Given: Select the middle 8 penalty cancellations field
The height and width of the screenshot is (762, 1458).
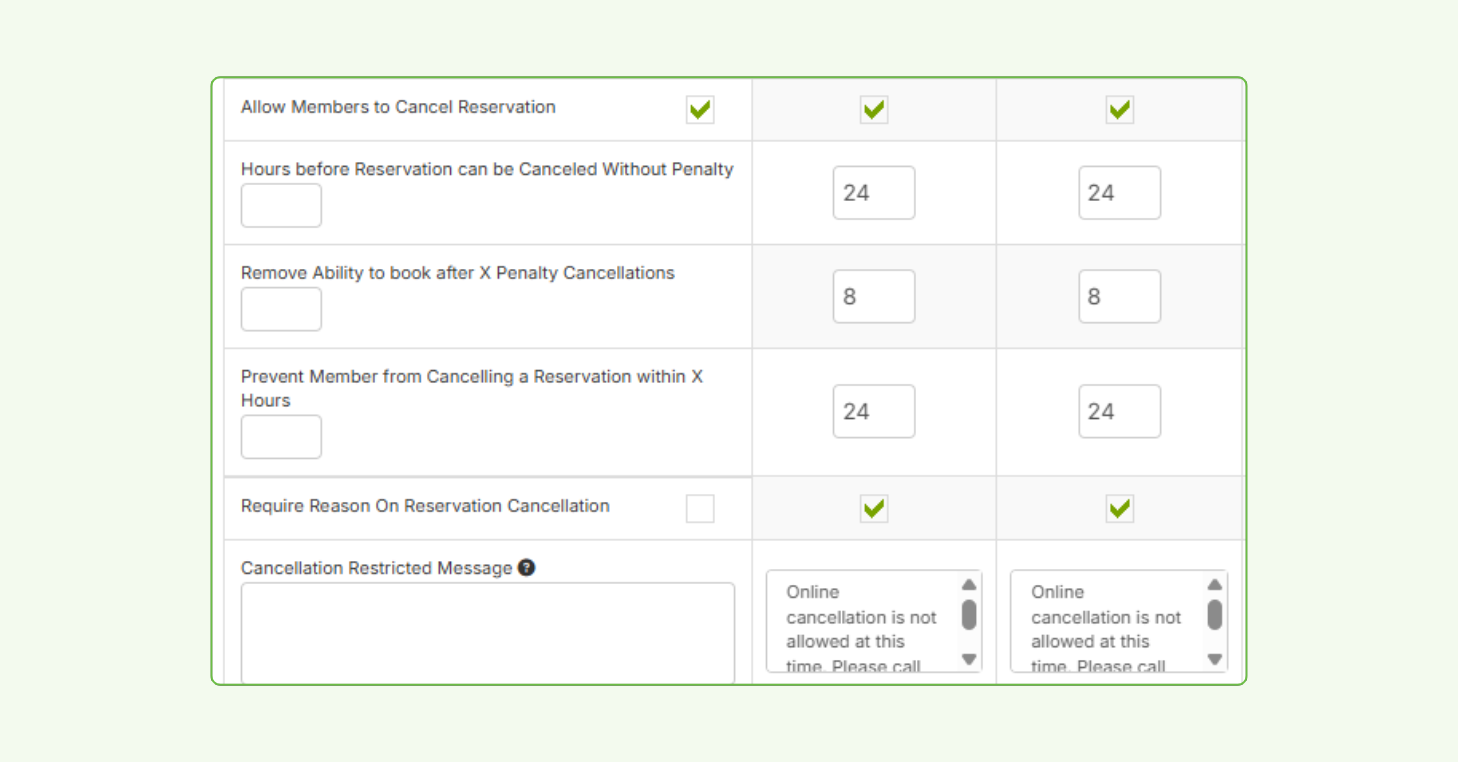Looking at the screenshot, I should 873,296.
